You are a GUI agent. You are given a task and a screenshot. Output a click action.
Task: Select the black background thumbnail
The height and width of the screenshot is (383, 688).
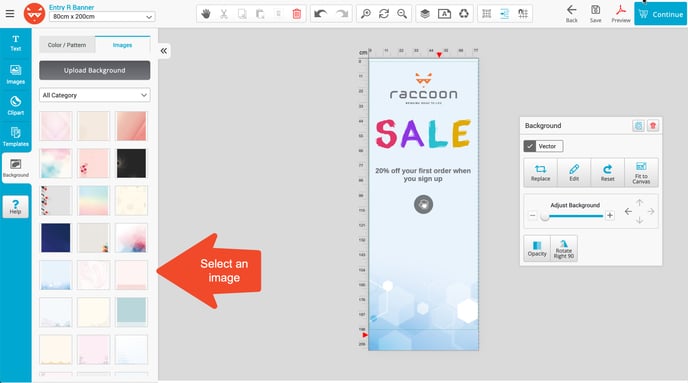131,163
